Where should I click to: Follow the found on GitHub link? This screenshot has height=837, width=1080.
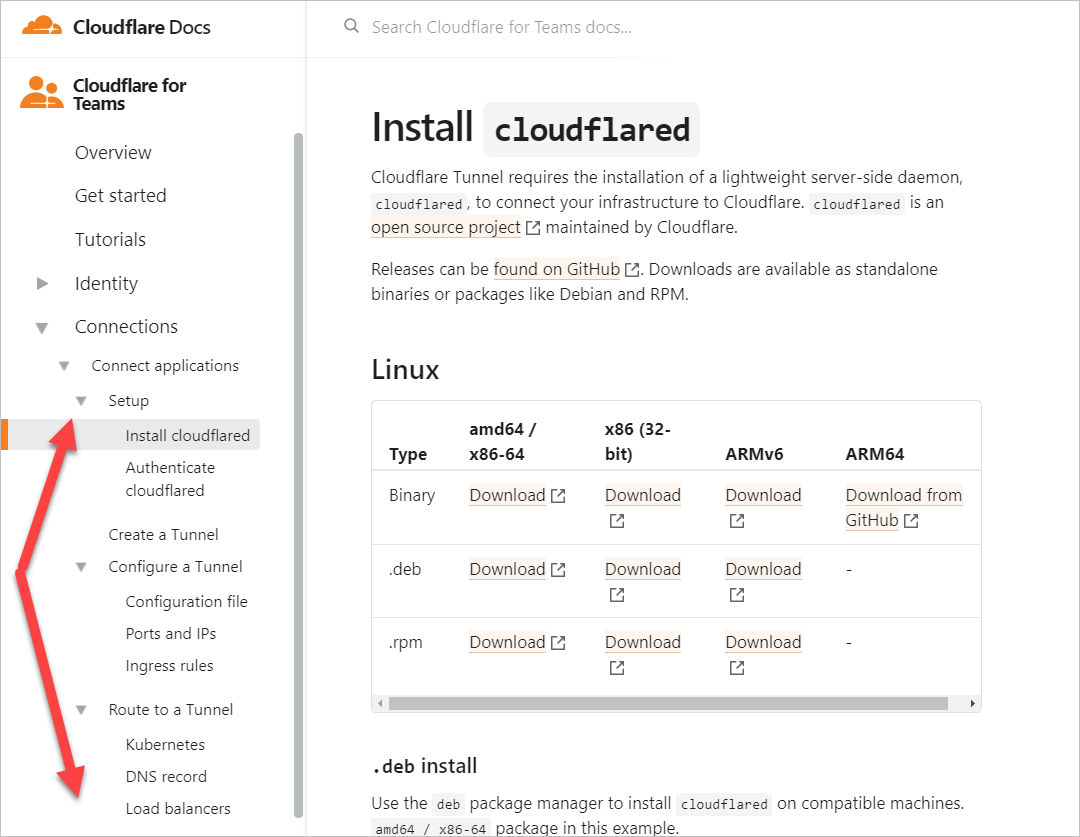click(x=557, y=269)
